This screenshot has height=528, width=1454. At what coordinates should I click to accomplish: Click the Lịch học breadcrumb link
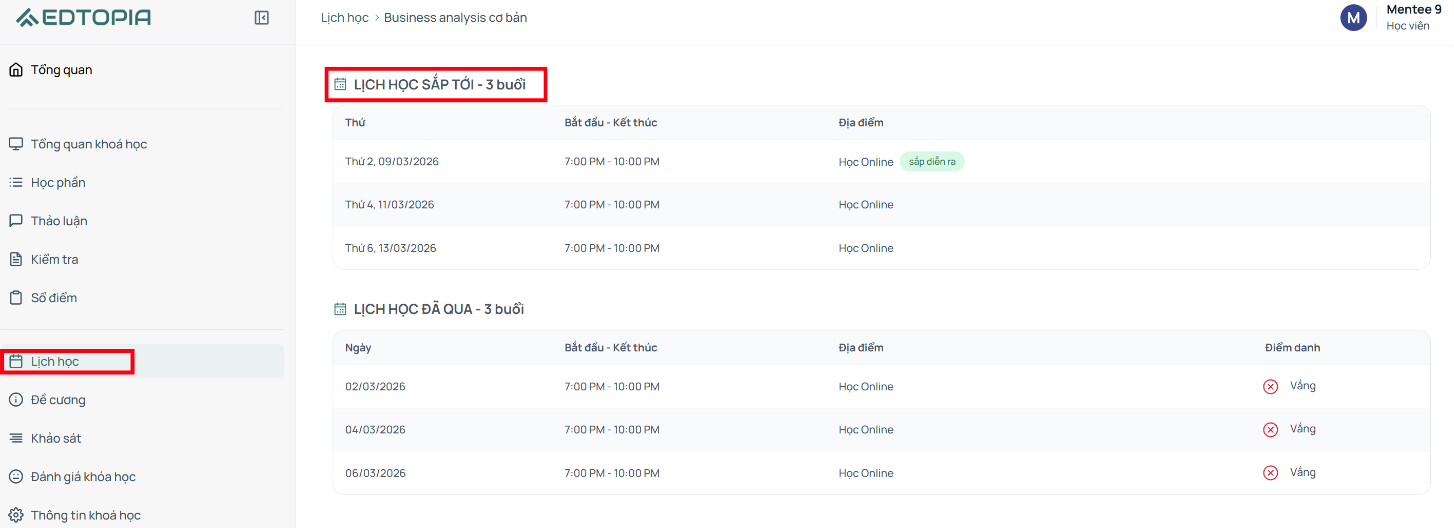point(344,18)
